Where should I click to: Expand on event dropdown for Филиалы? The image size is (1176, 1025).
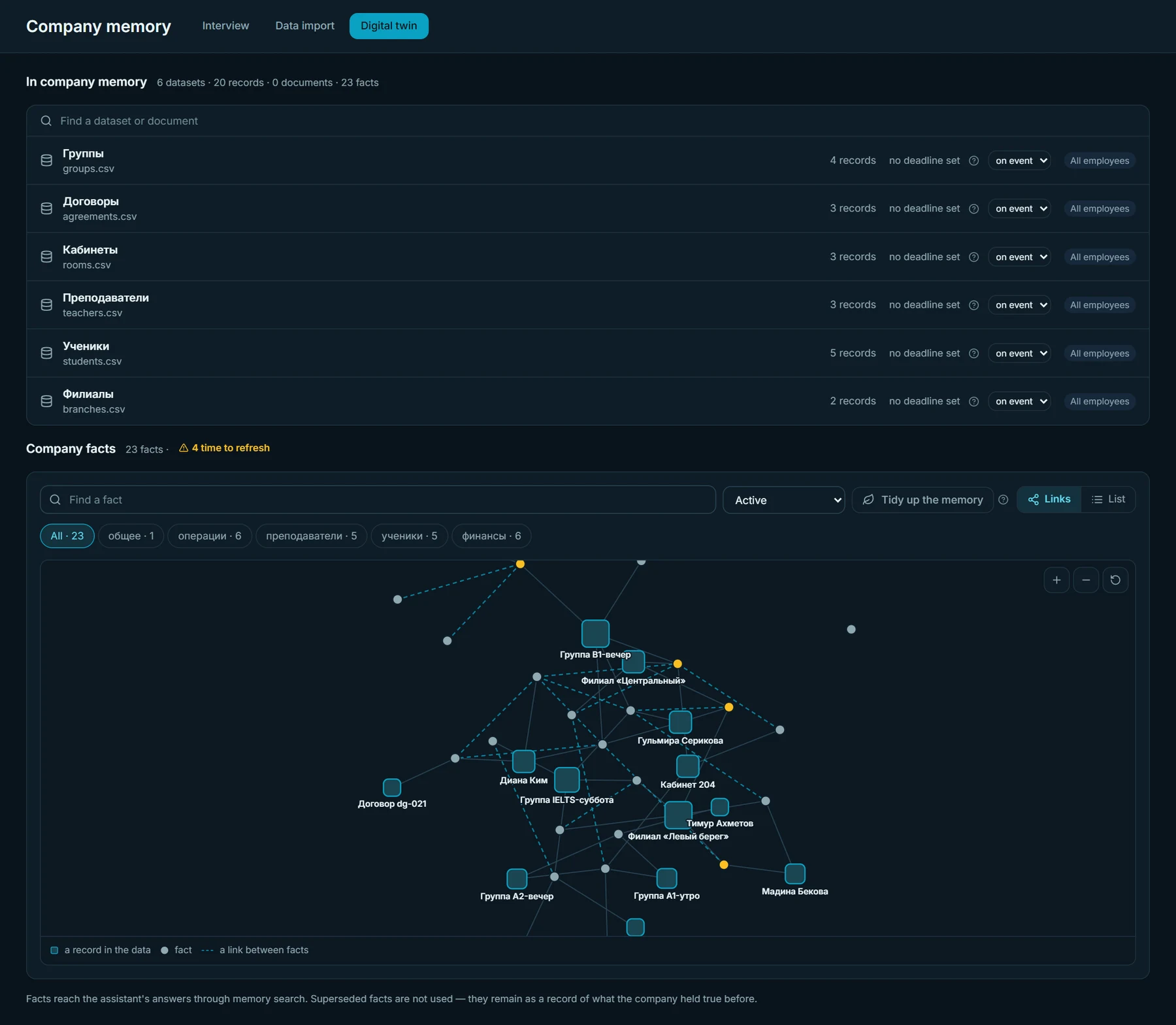1019,401
